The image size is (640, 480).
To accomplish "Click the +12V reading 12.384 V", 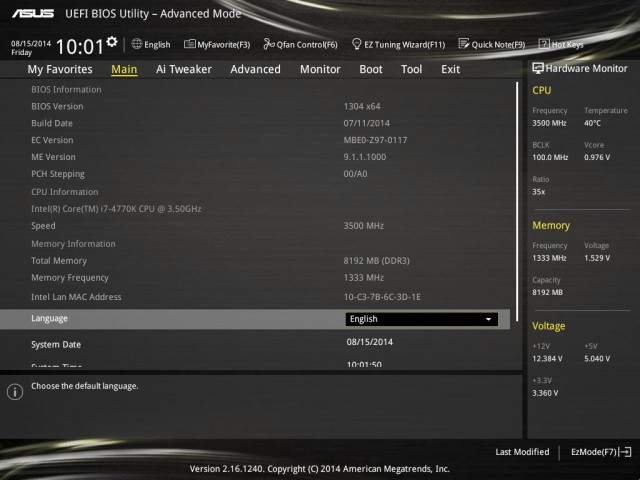I will 547,359.
